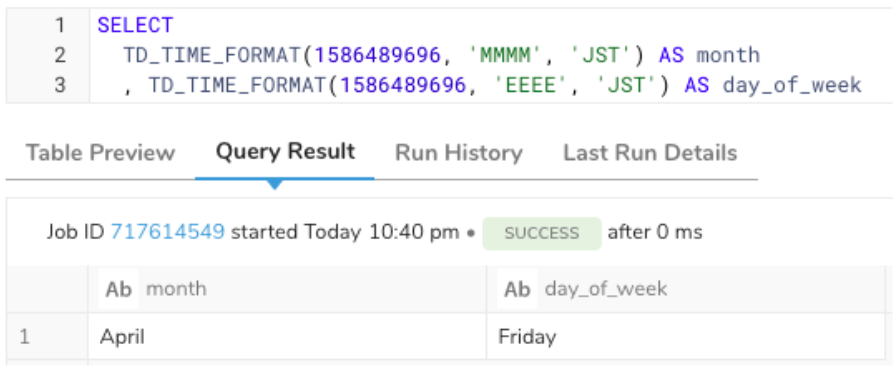The image size is (896, 385).
Task: Click line number 3 in editor gutter
Action: point(59,86)
